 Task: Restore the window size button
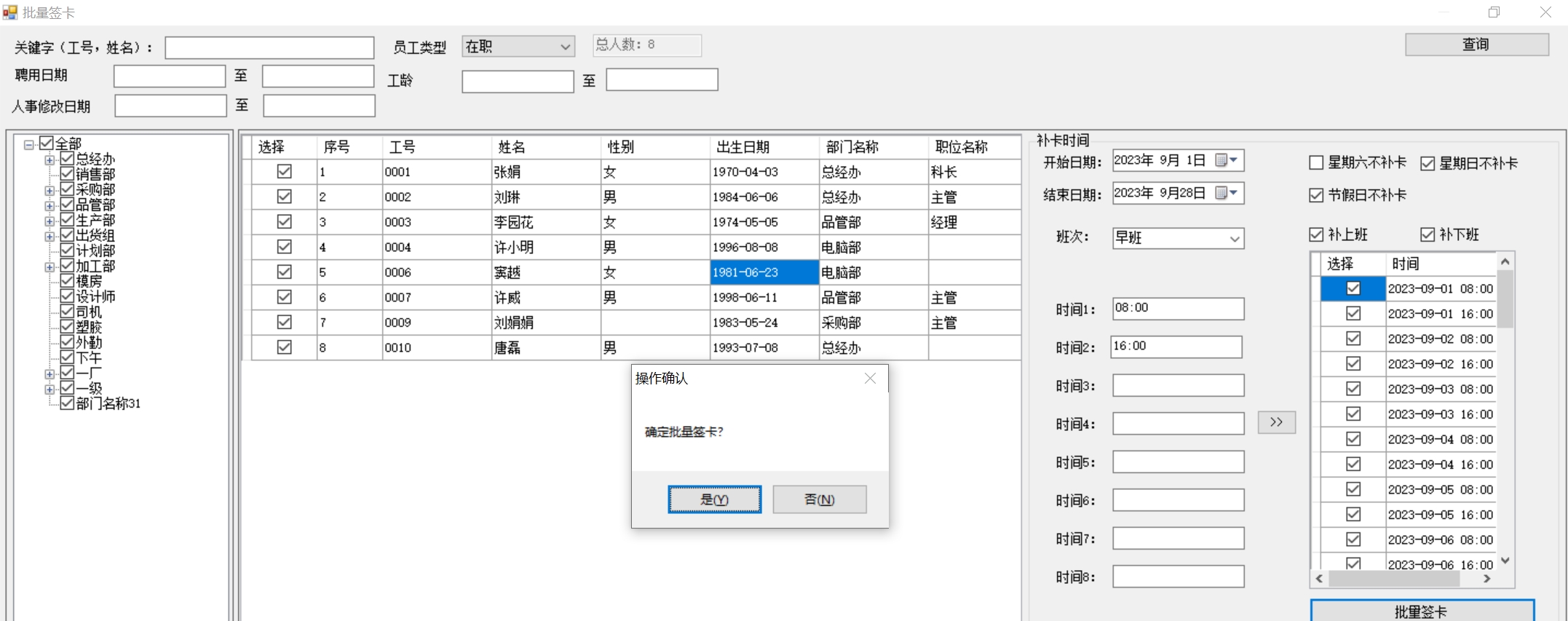(1494, 12)
